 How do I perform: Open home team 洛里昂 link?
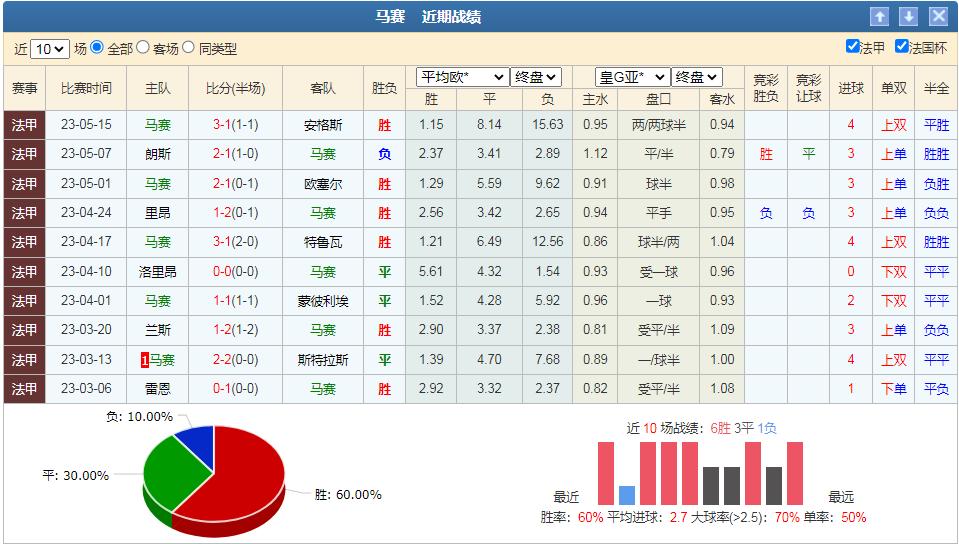point(158,272)
